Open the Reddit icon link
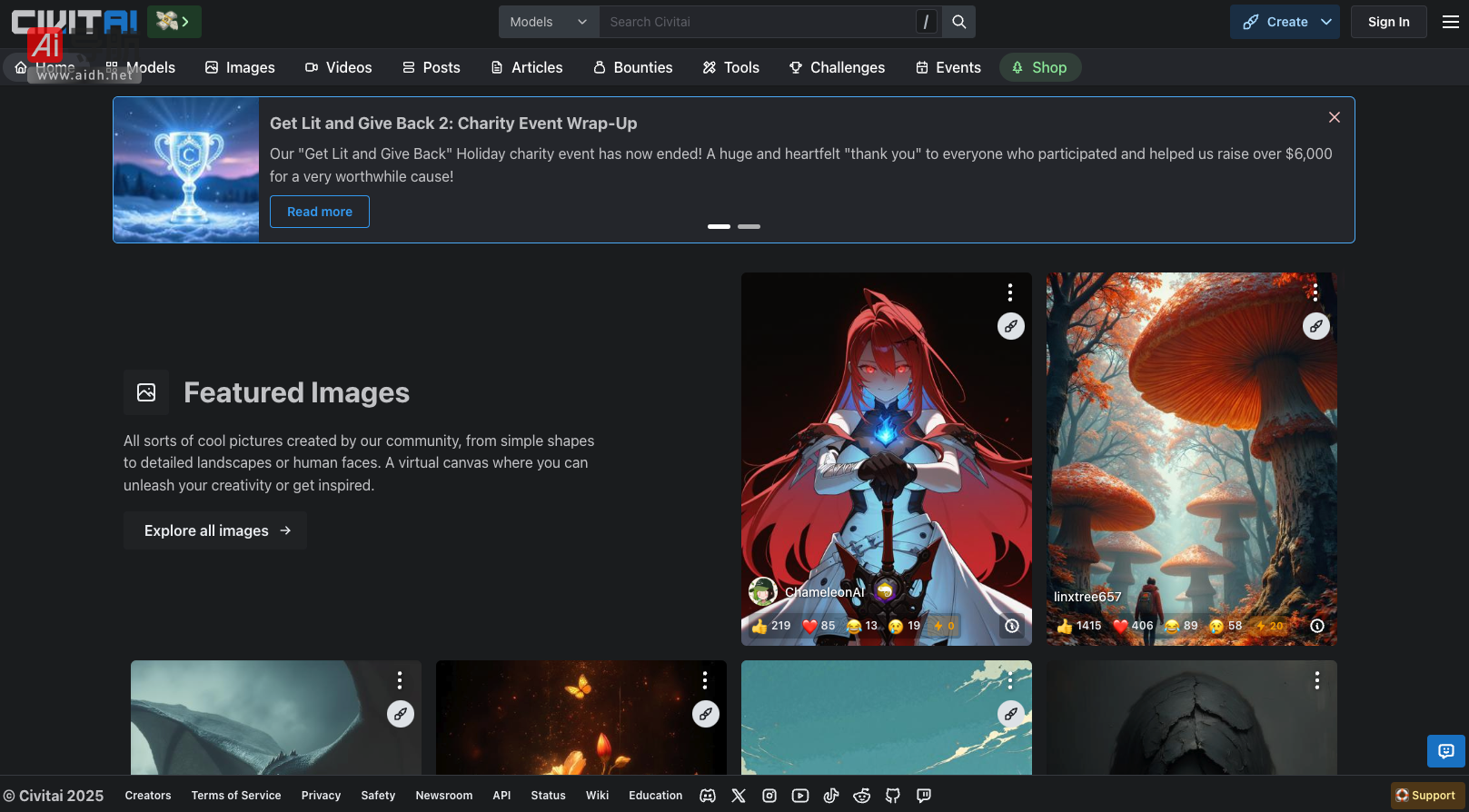The image size is (1469, 812). click(862, 796)
